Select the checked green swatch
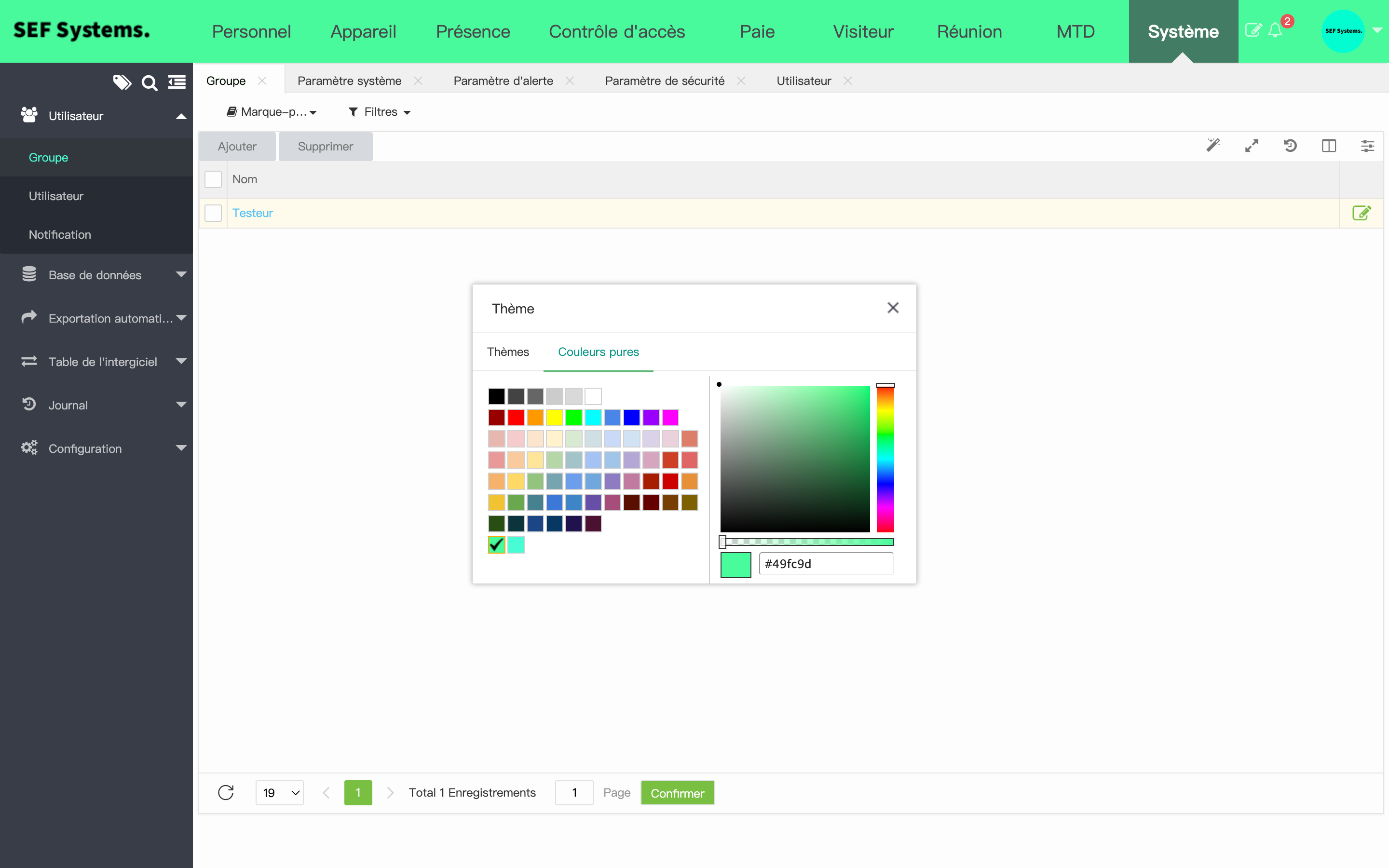The image size is (1389, 868). [496, 544]
